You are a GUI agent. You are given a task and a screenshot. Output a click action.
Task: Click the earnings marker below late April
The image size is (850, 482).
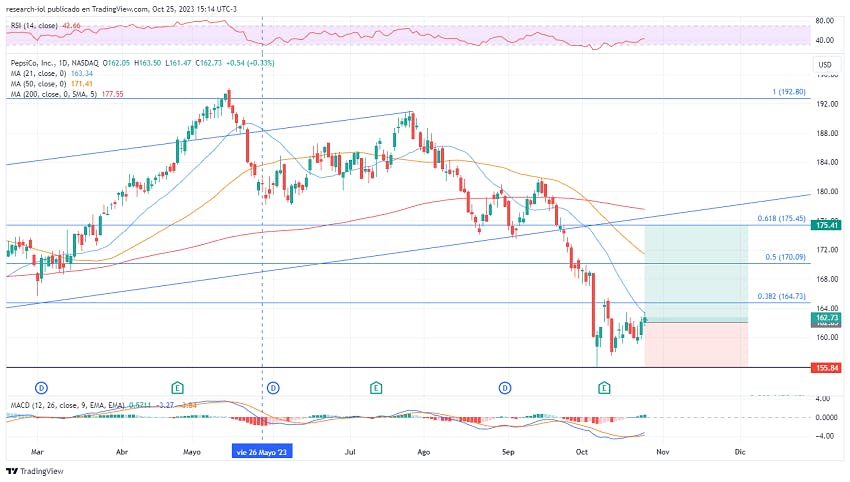pyautogui.click(x=177, y=388)
